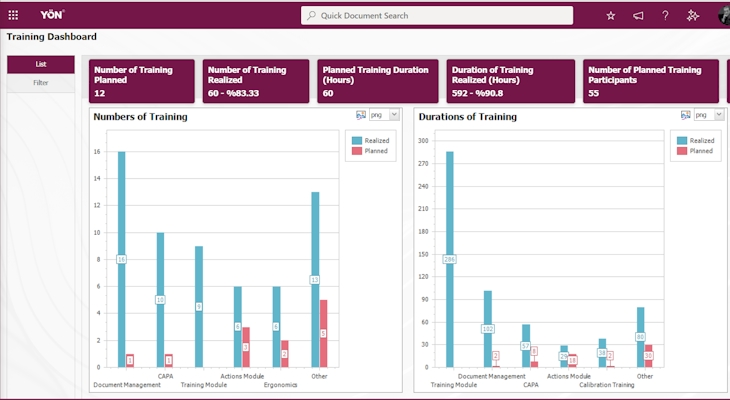Image resolution: width=730 pixels, height=400 pixels.
Task: Click Other duration bar labeled 80
Action: [641, 337]
